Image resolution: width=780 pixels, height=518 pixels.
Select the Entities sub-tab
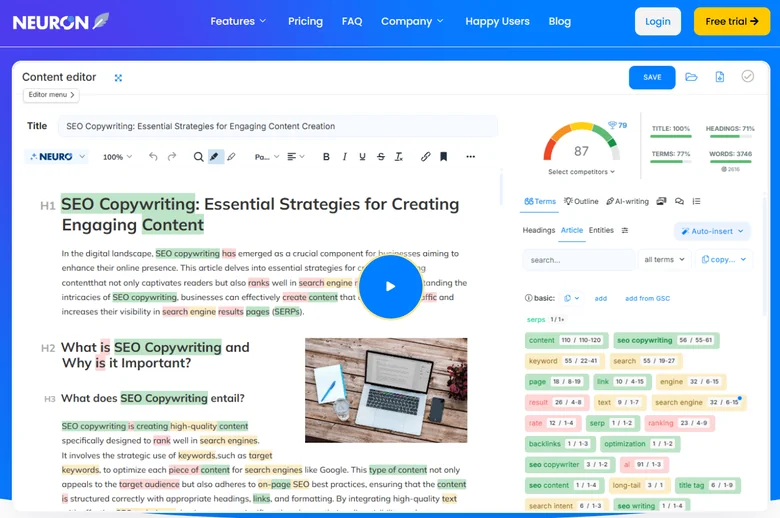pyautogui.click(x=601, y=230)
